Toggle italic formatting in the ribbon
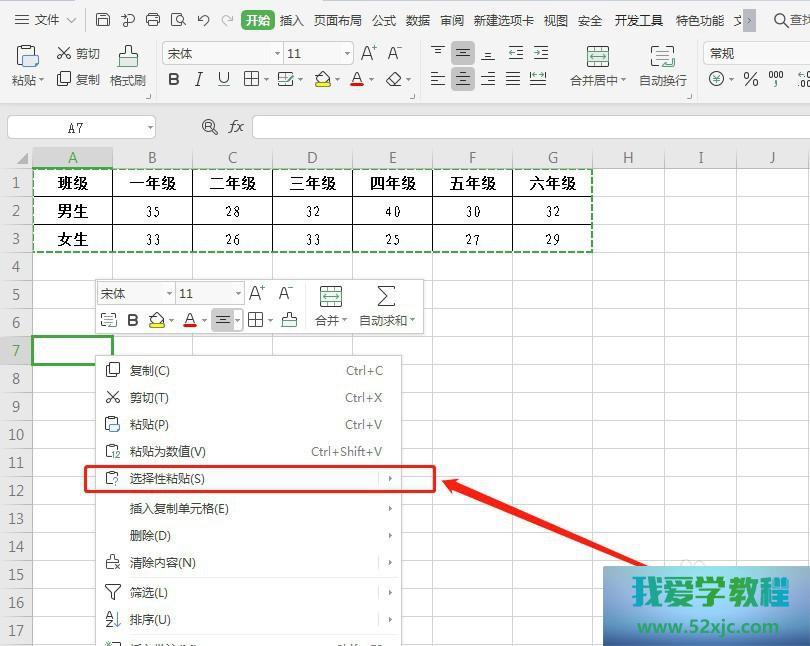 199,79
